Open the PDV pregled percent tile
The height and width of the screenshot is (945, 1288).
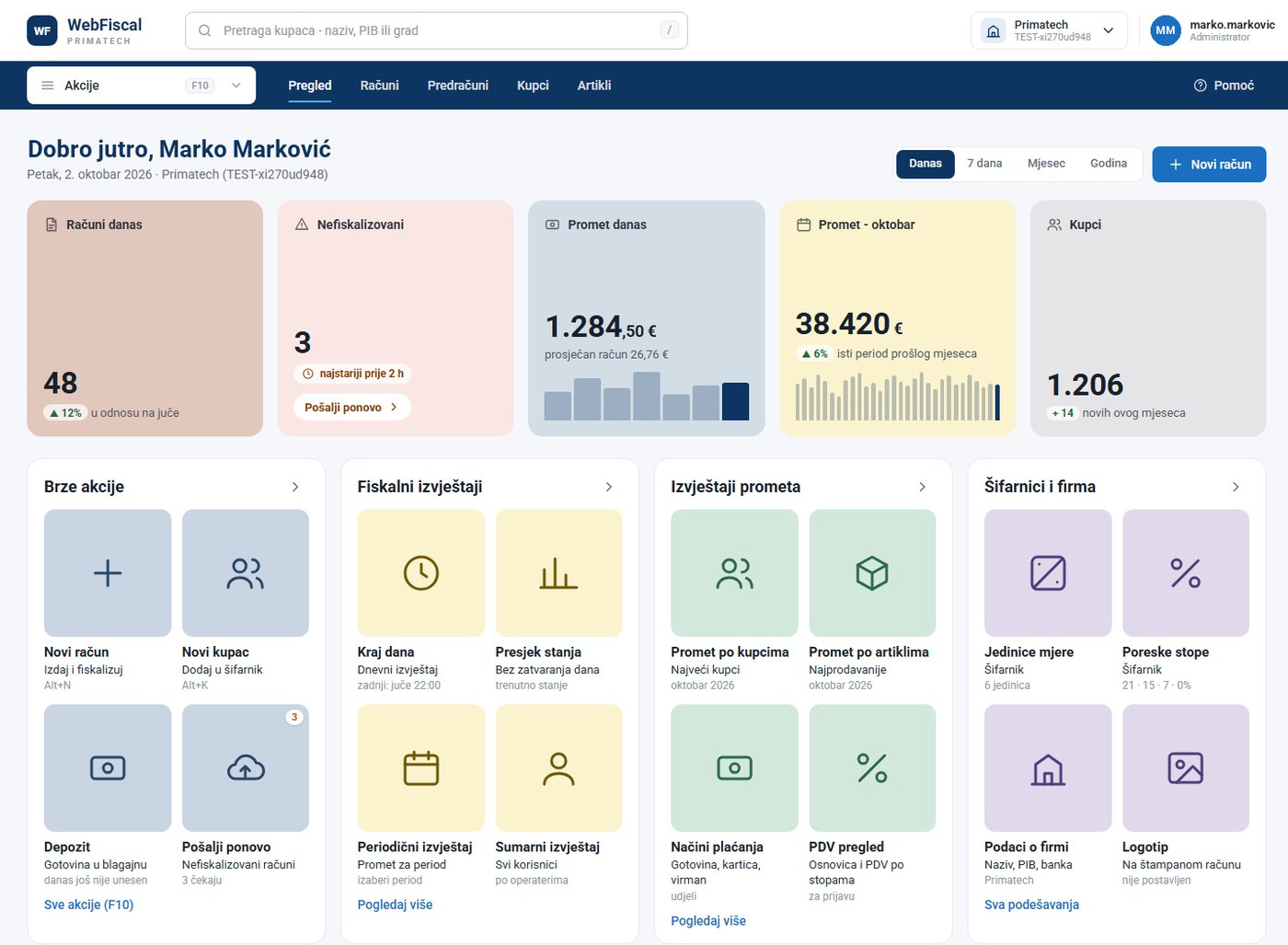(872, 768)
